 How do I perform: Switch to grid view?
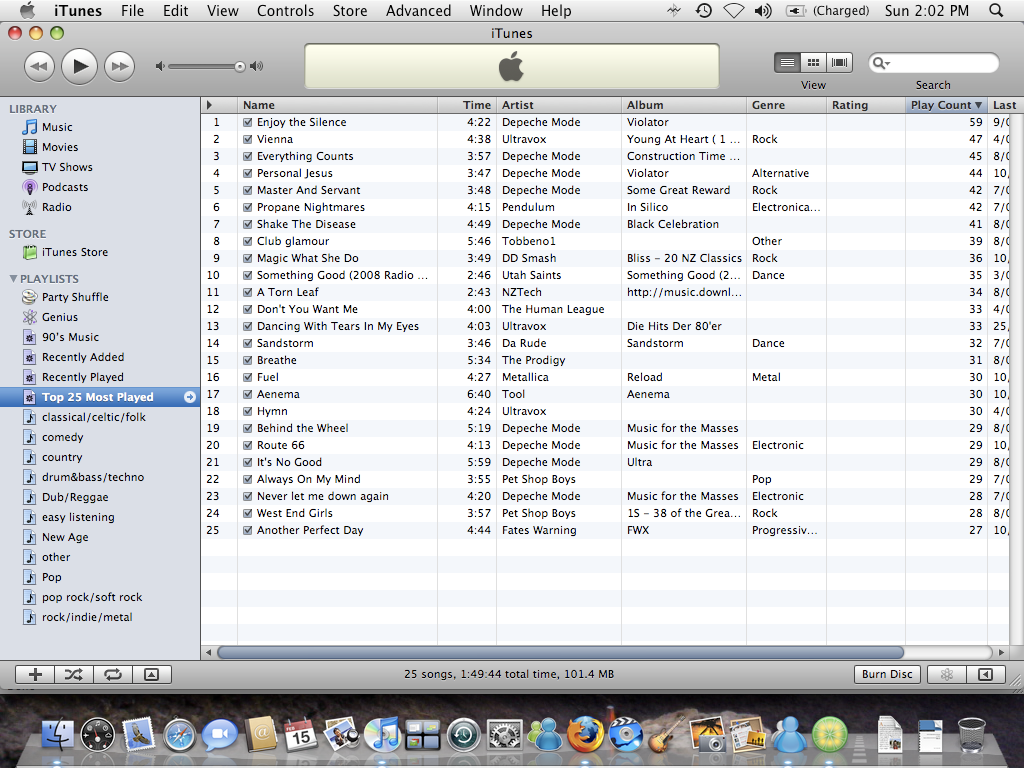[813, 63]
